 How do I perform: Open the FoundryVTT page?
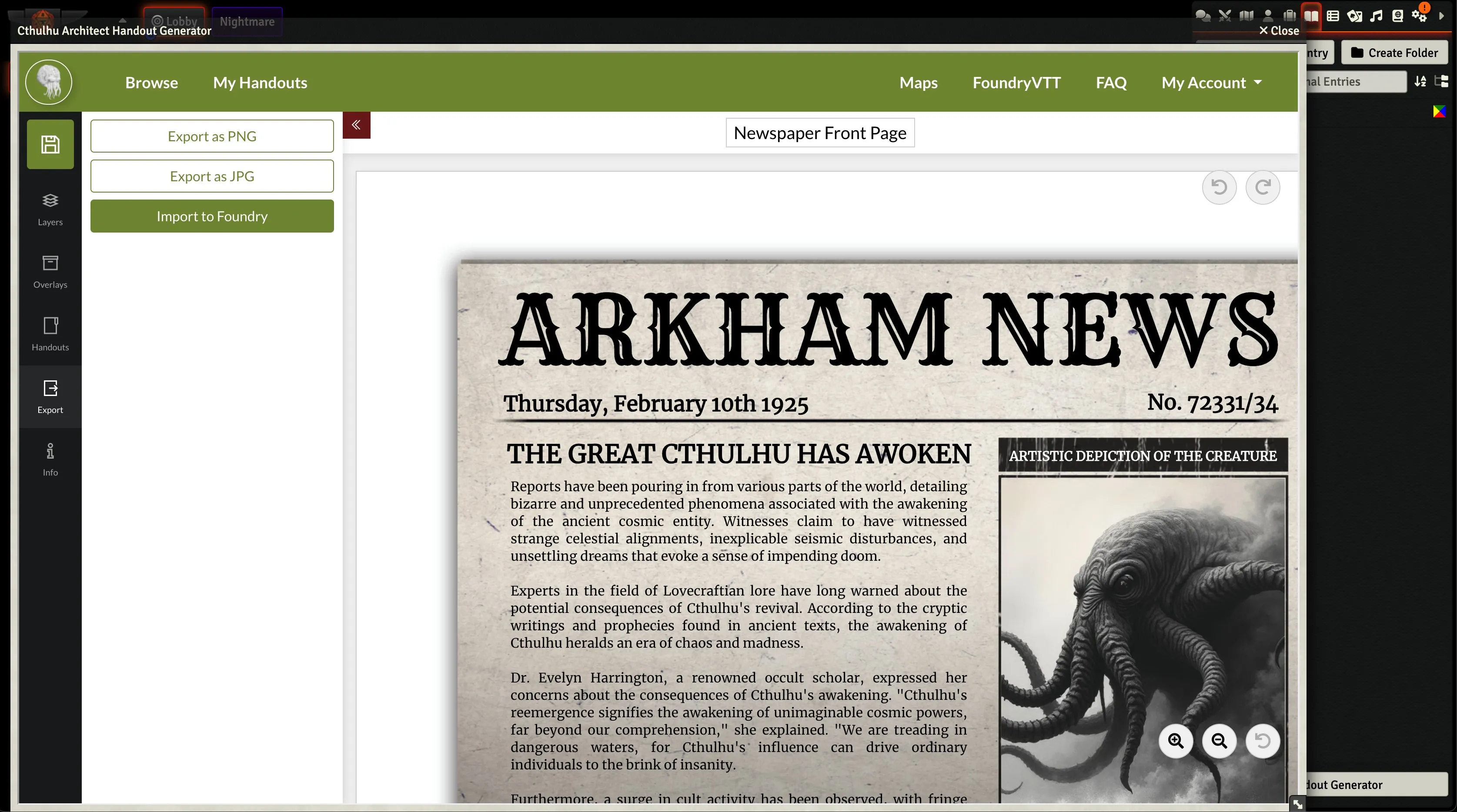pos(1016,83)
